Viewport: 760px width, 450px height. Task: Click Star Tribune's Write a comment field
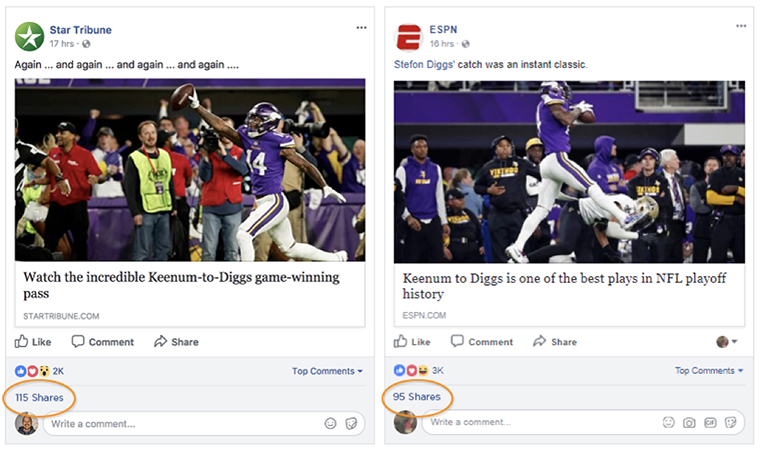click(x=204, y=424)
